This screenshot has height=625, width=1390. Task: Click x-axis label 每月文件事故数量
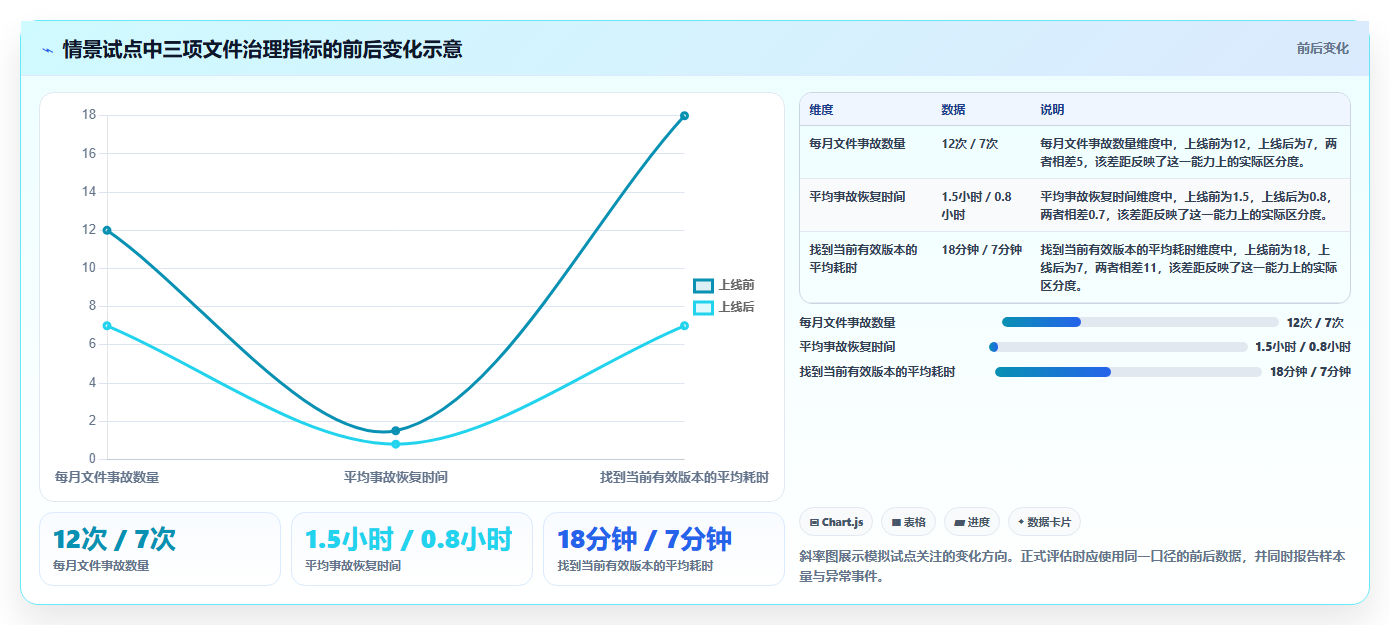tap(107, 477)
